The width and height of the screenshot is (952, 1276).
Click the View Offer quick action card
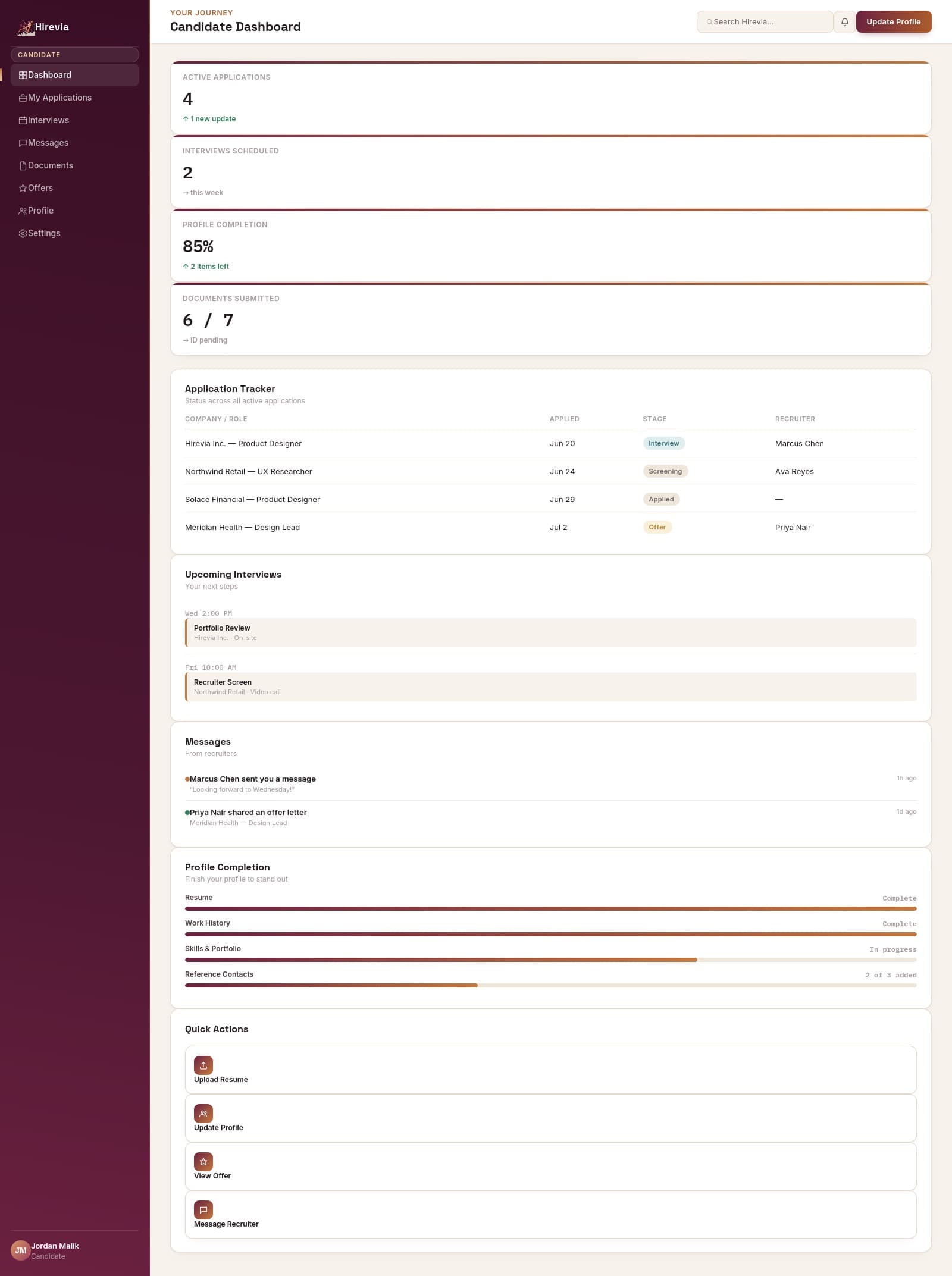tap(550, 1166)
